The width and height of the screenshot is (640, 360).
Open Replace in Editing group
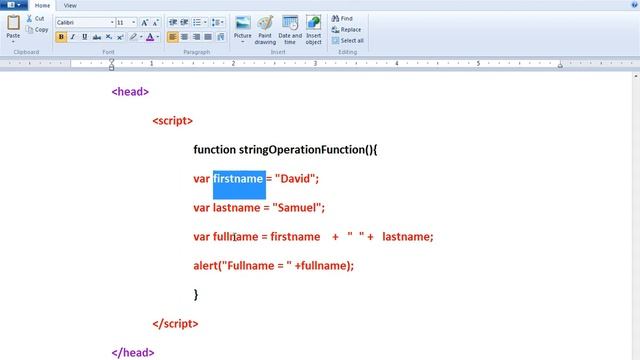click(346, 29)
